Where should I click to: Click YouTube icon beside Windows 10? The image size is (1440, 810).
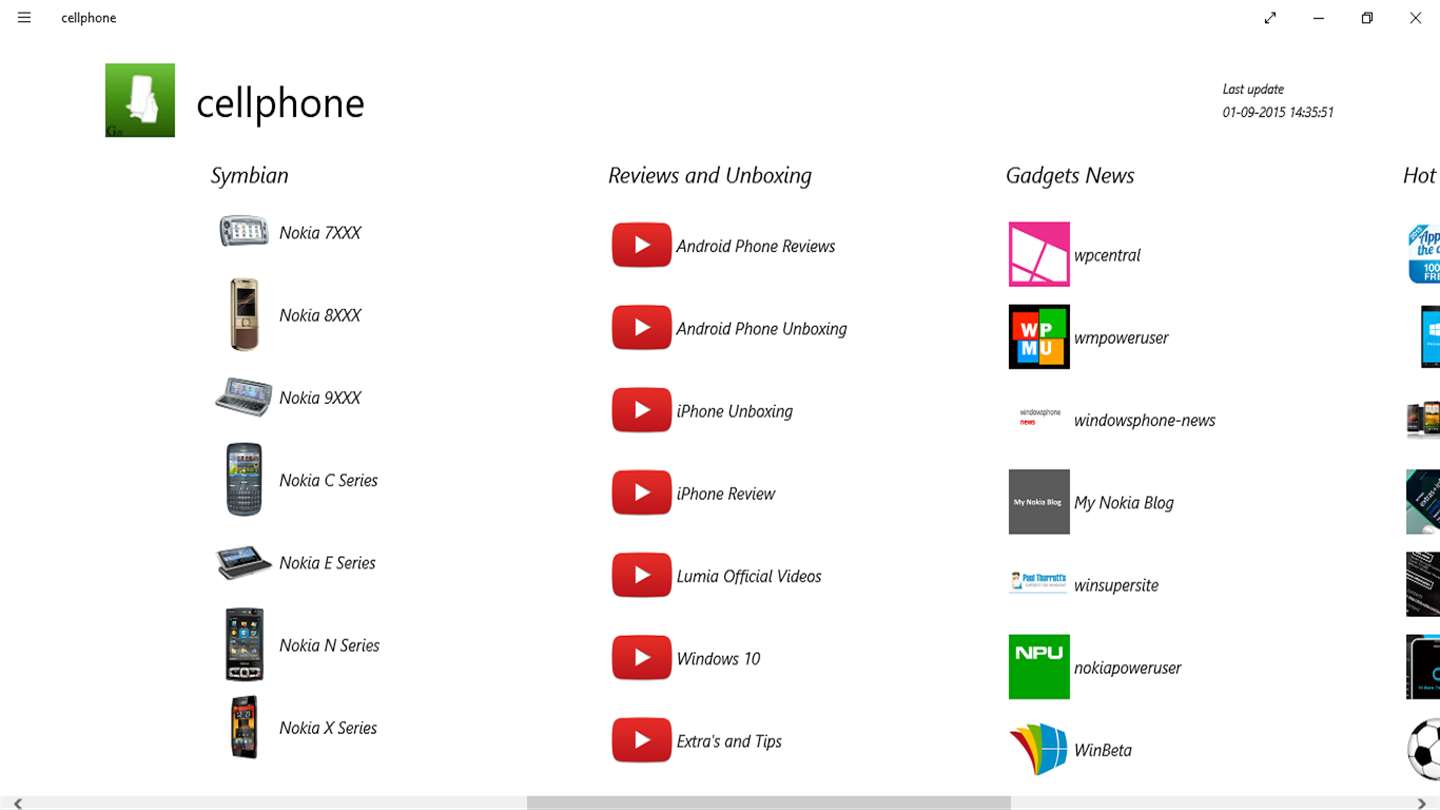(x=641, y=658)
